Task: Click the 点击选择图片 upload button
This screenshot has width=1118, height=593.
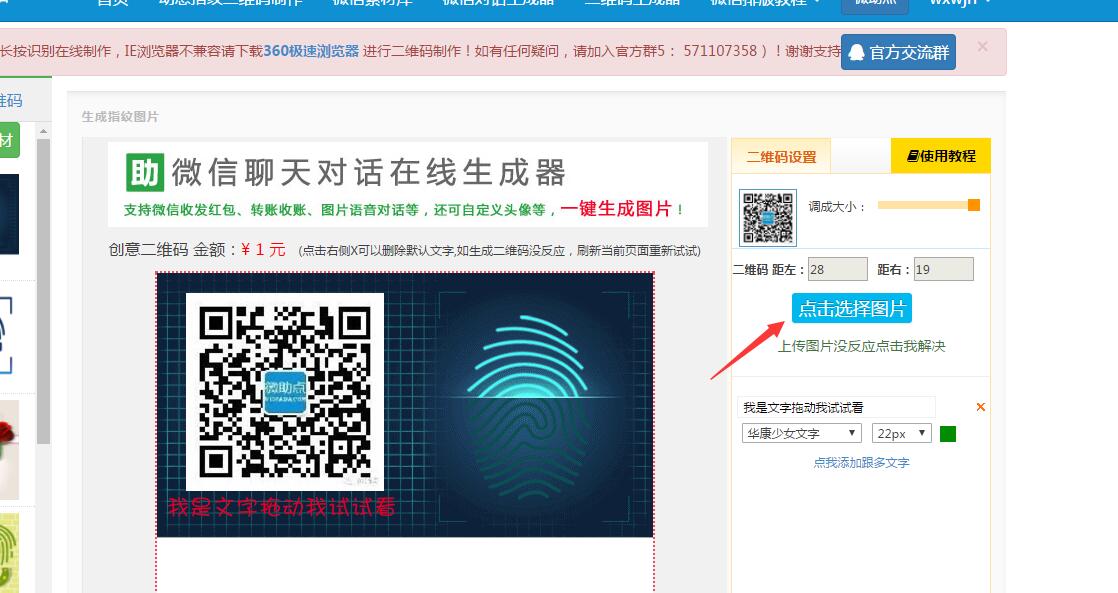Action: tap(852, 309)
